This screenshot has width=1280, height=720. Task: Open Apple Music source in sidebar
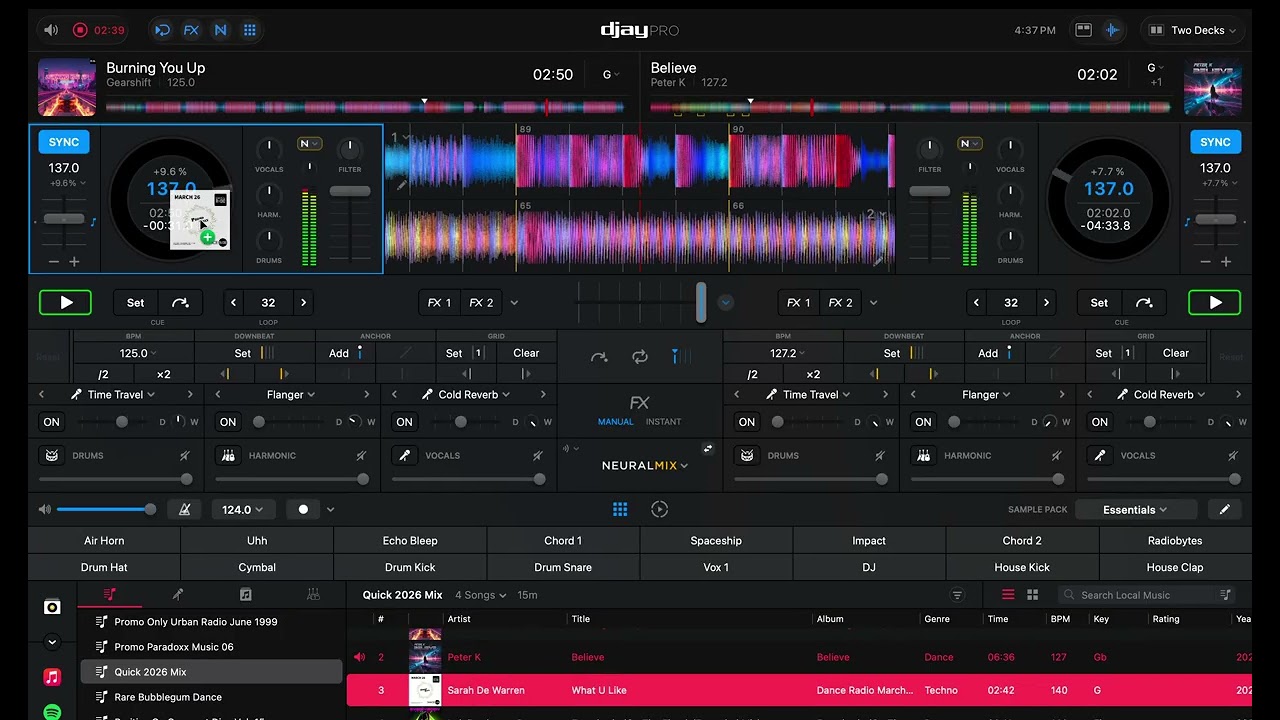(x=52, y=677)
